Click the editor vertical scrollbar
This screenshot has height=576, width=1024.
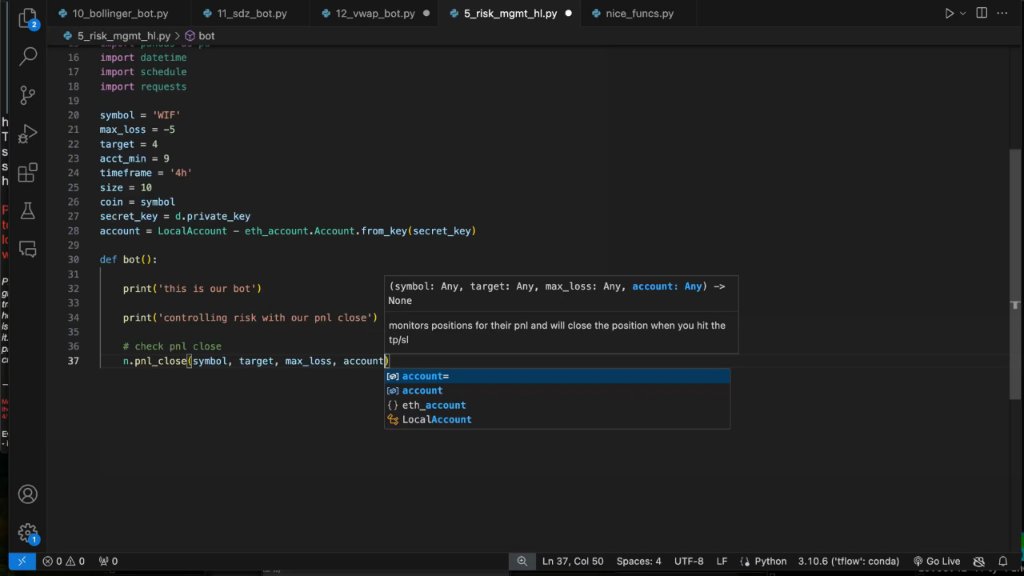click(x=1015, y=274)
